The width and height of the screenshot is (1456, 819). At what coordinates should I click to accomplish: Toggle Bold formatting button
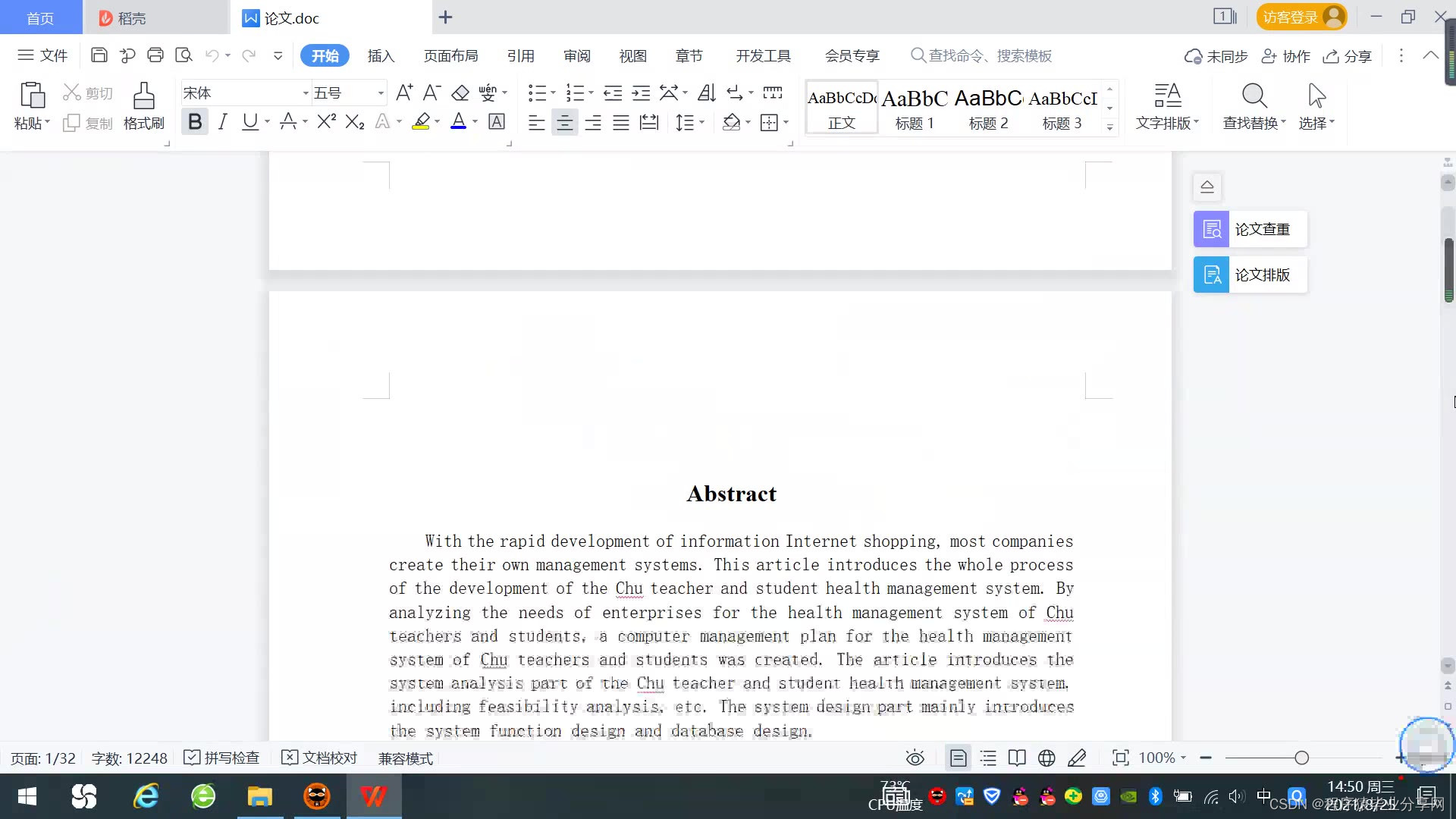tap(195, 122)
